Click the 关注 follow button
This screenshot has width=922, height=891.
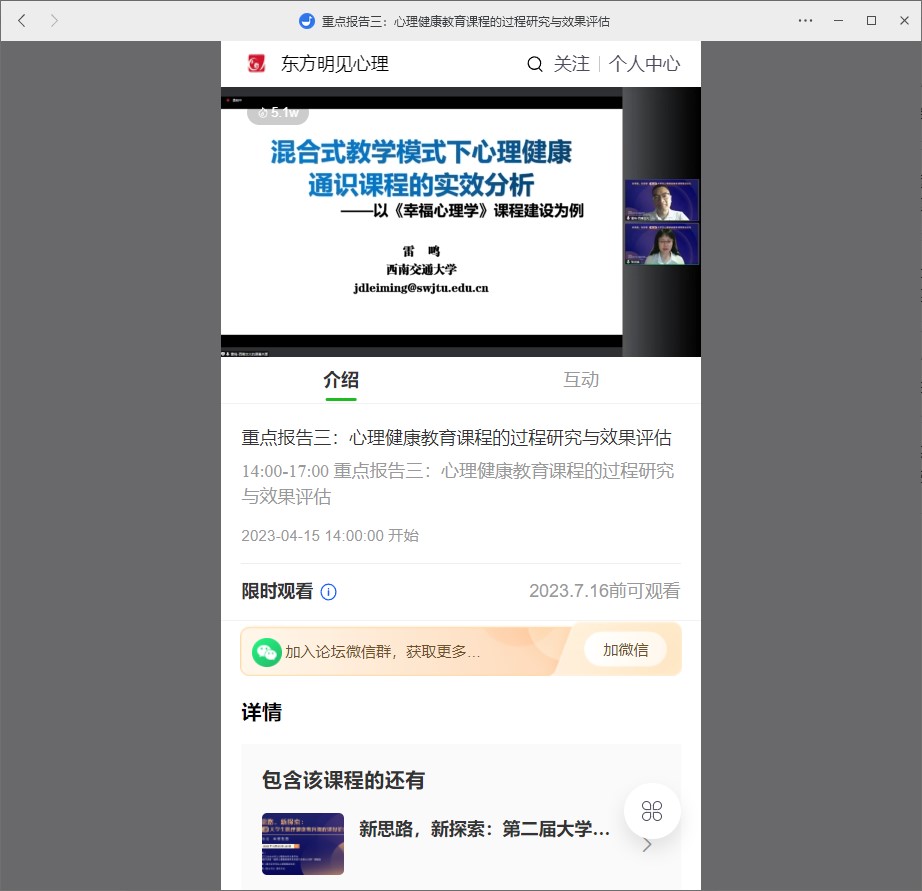(572, 64)
